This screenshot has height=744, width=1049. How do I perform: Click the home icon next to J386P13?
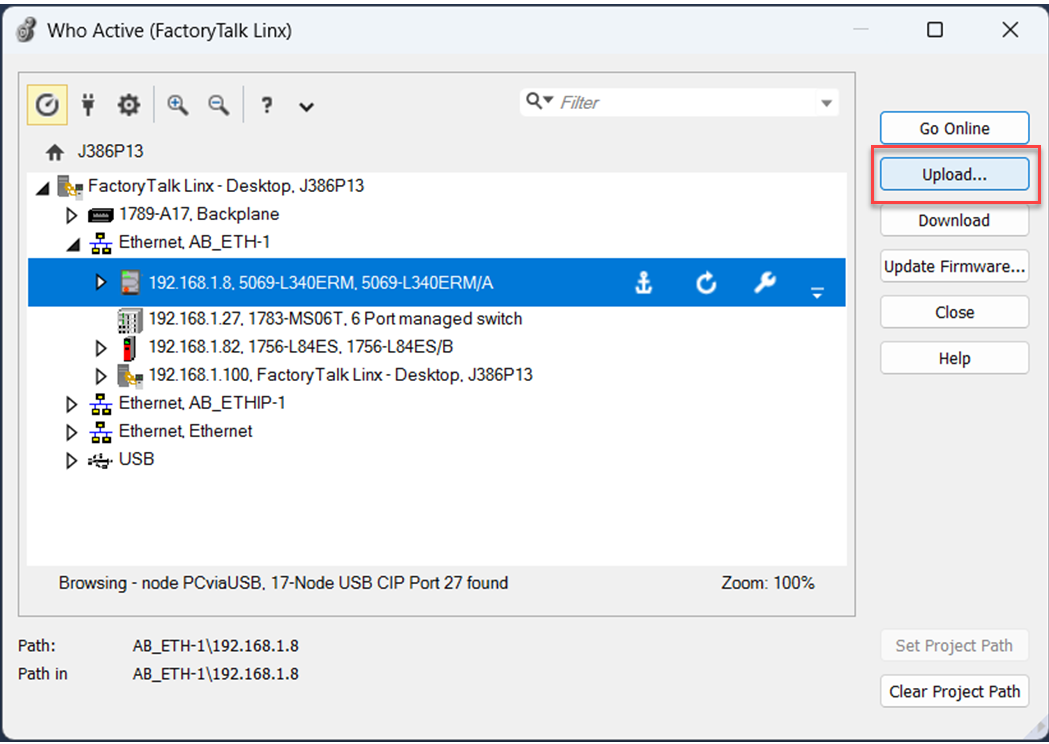pos(55,153)
